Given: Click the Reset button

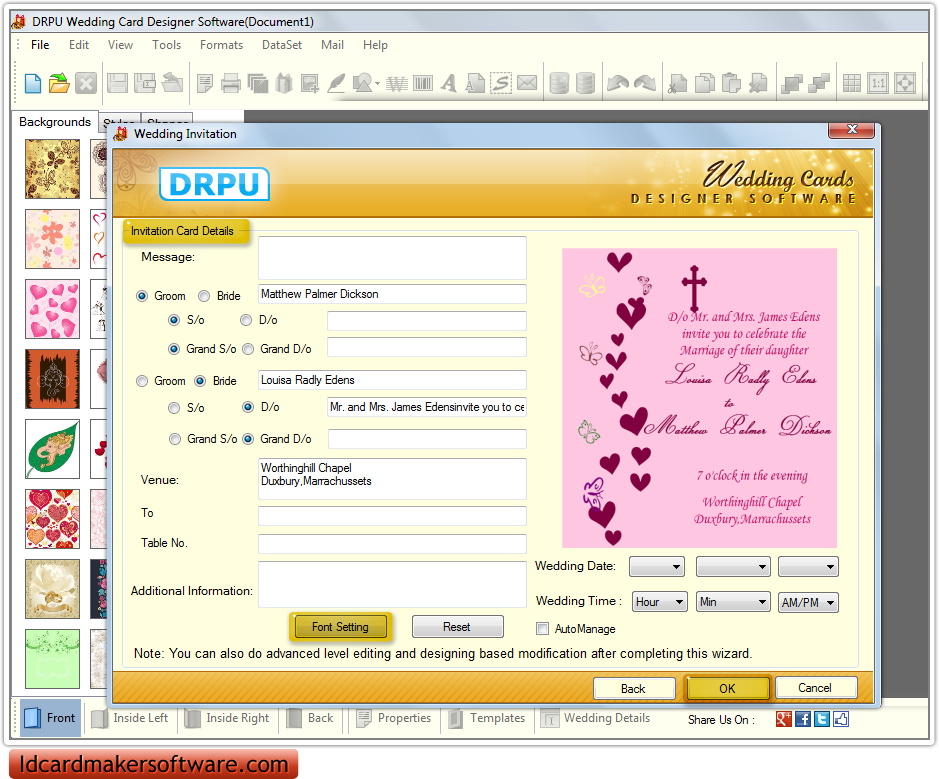Looking at the screenshot, I should pyautogui.click(x=457, y=627).
